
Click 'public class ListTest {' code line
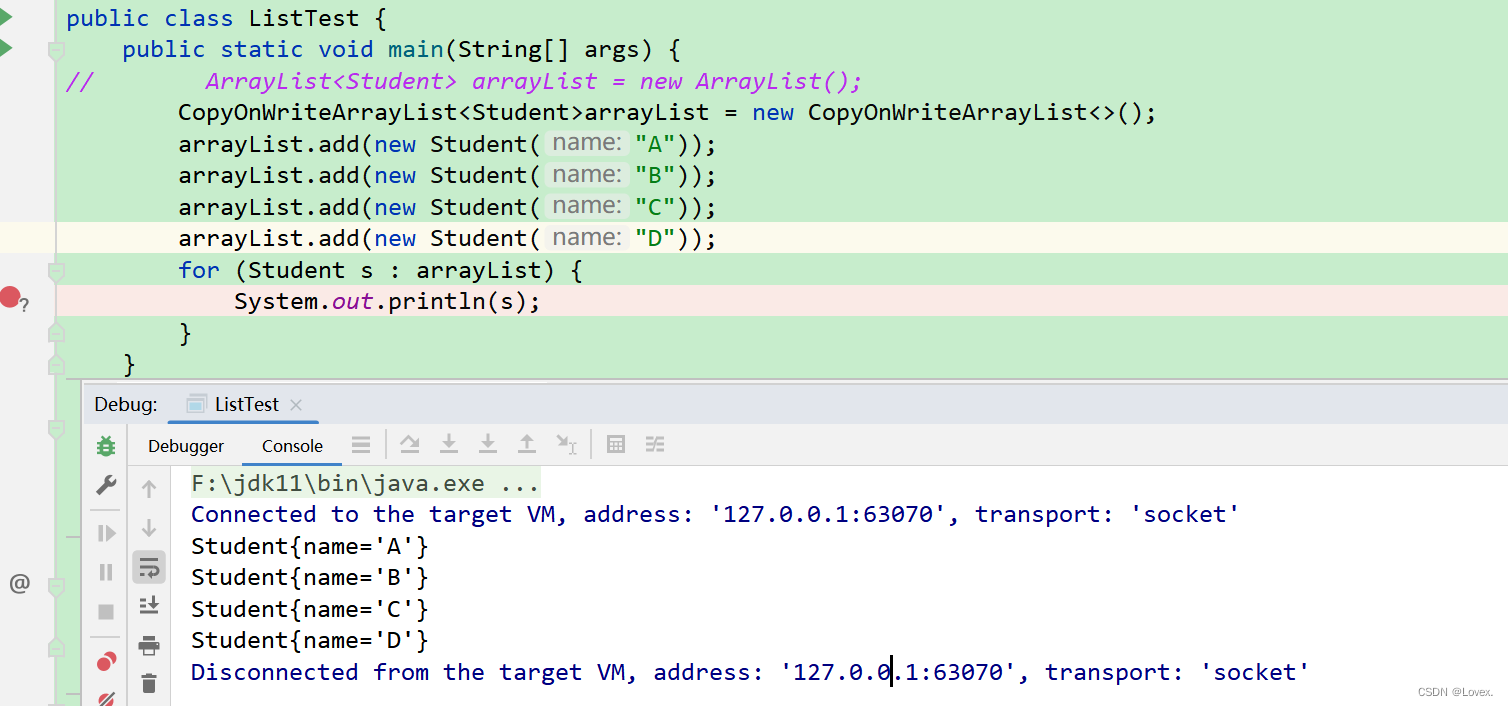[226, 18]
